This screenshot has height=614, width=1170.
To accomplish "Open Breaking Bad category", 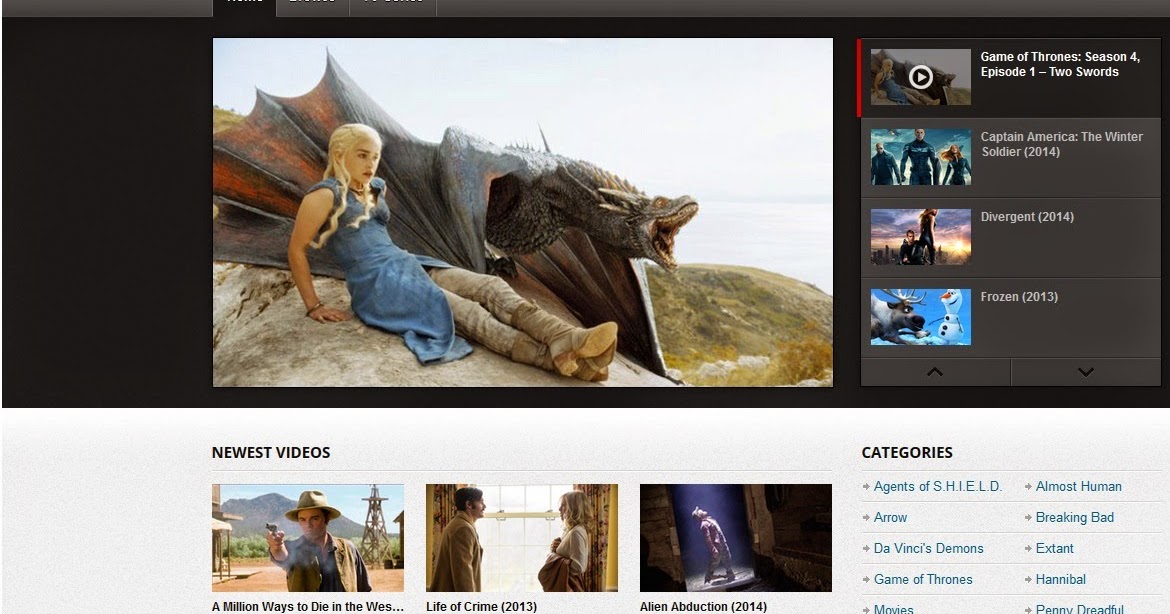I will click(x=1074, y=518).
